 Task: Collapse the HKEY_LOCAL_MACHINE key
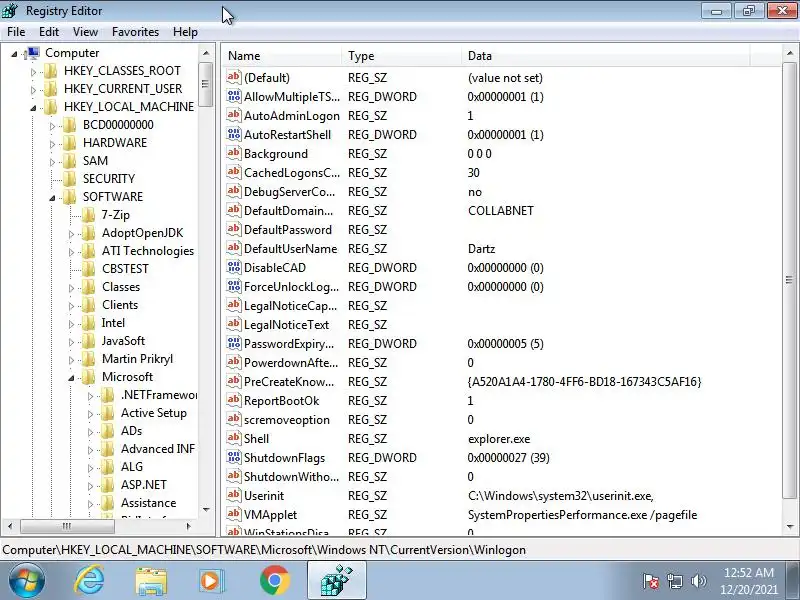pos(33,108)
